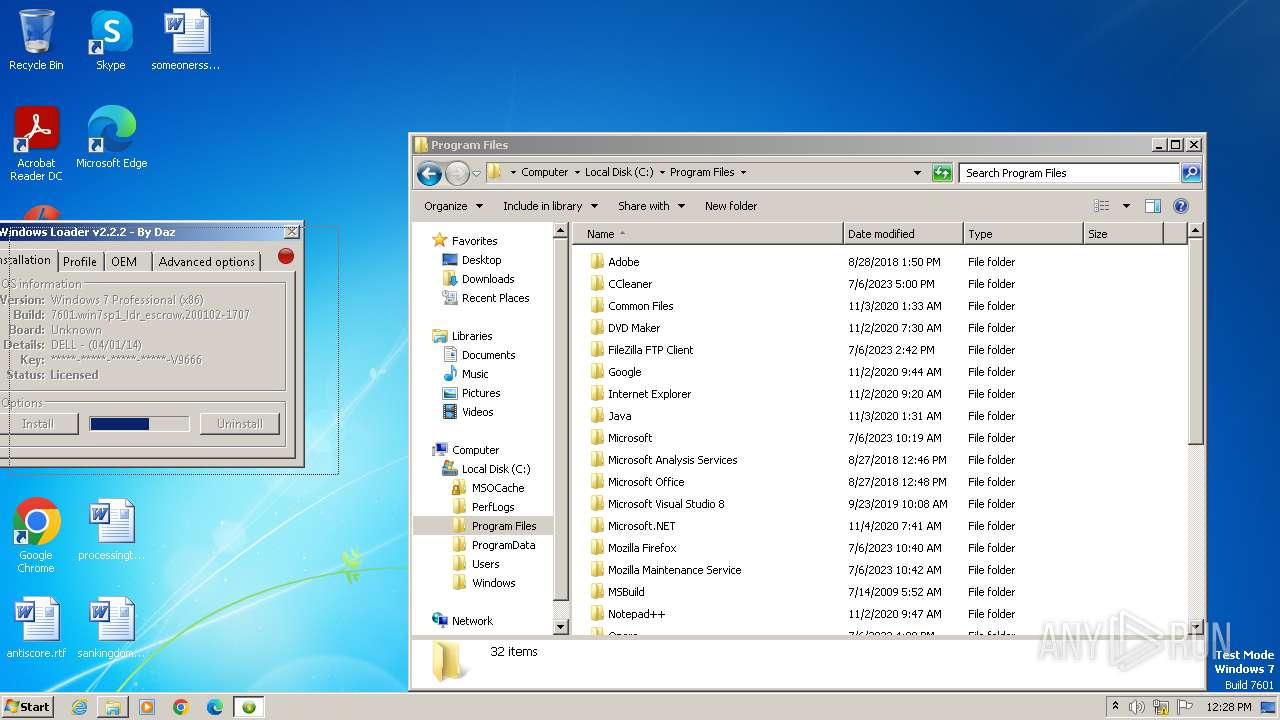This screenshot has width=1280, height=720.
Task: Switch to OEM tab in Windows Loader
Action: coord(124,261)
